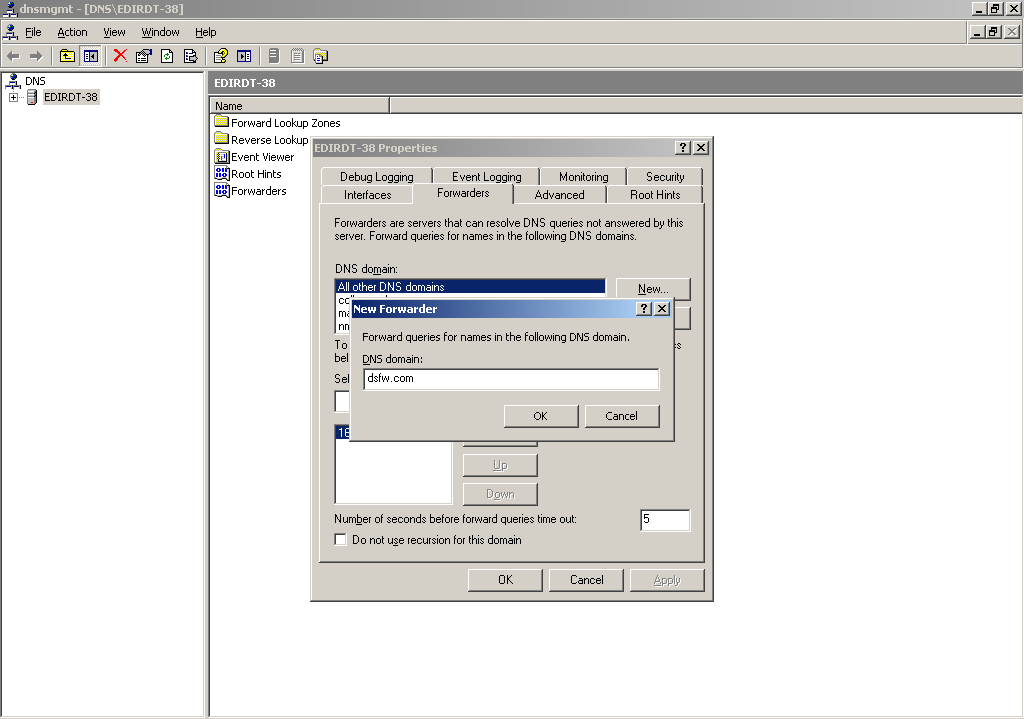Click the Export List toolbar icon
1024x719 pixels.
pyautogui.click(x=190, y=56)
